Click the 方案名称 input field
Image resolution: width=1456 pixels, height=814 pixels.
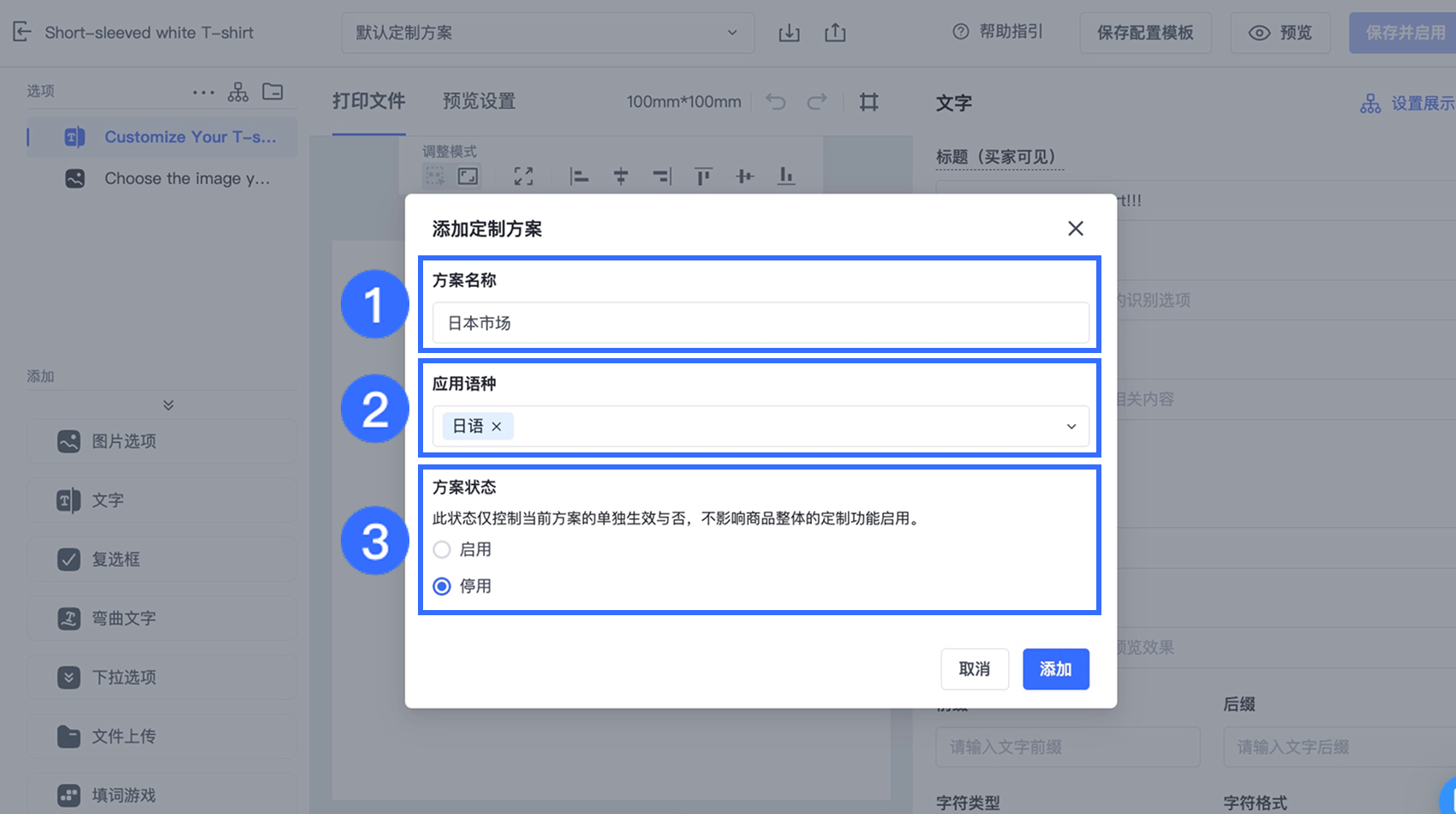coord(761,323)
